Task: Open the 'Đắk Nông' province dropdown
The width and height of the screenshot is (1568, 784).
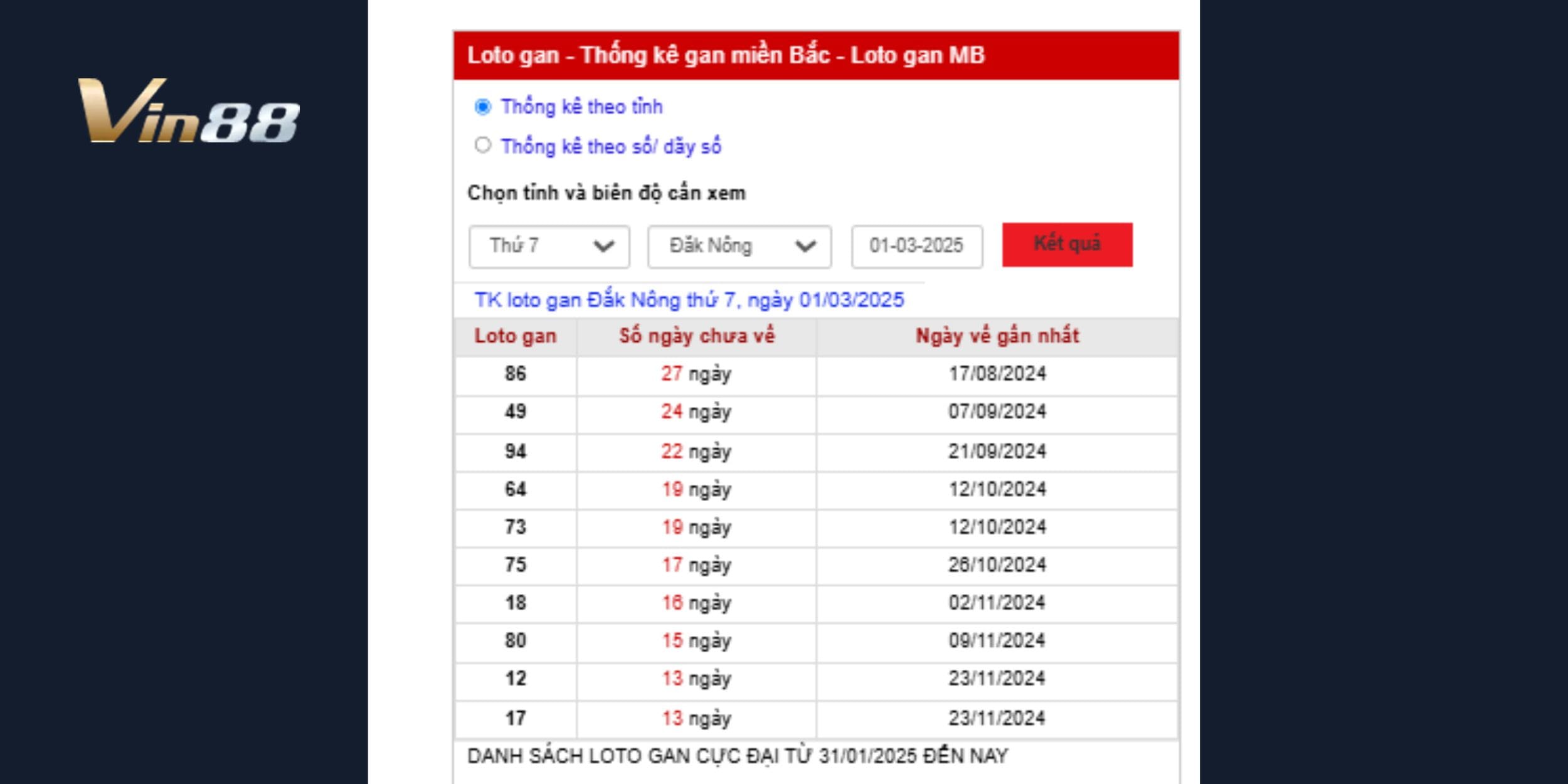Action: point(739,246)
